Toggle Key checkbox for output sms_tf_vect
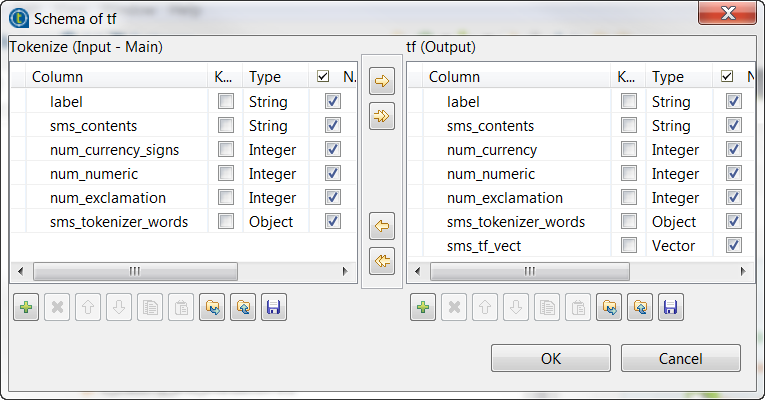The height and width of the screenshot is (400, 765). [628, 245]
